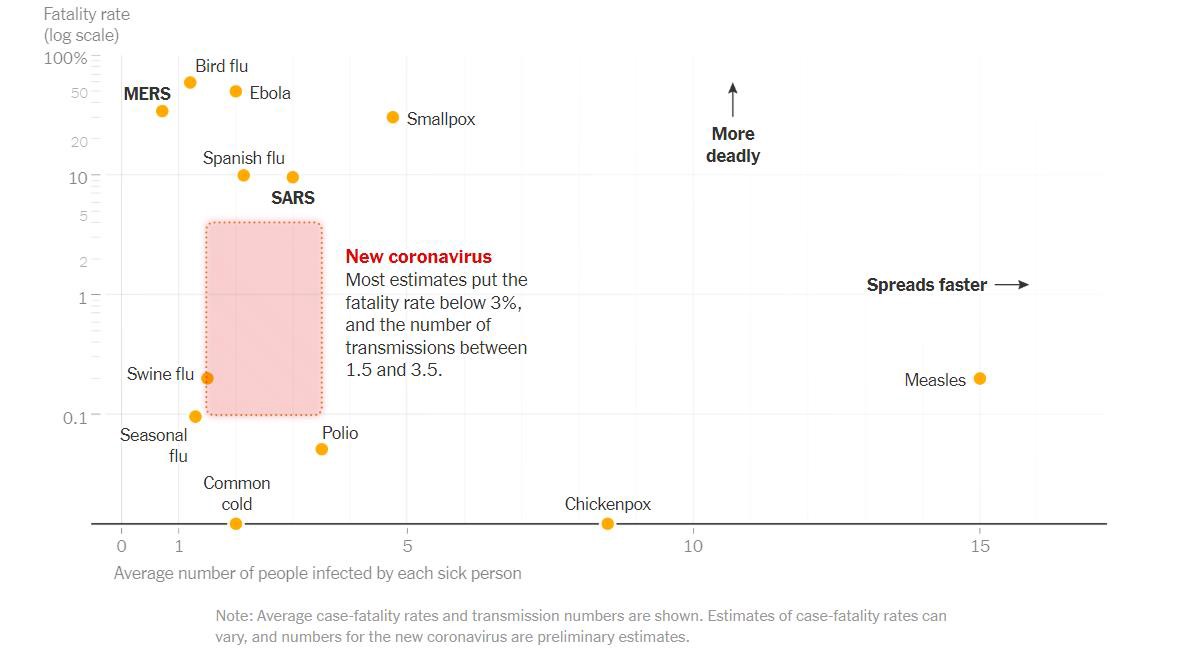Select the Bird flu orange dot
The height and width of the screenshot is (659, 1202).
coord(190,83)
